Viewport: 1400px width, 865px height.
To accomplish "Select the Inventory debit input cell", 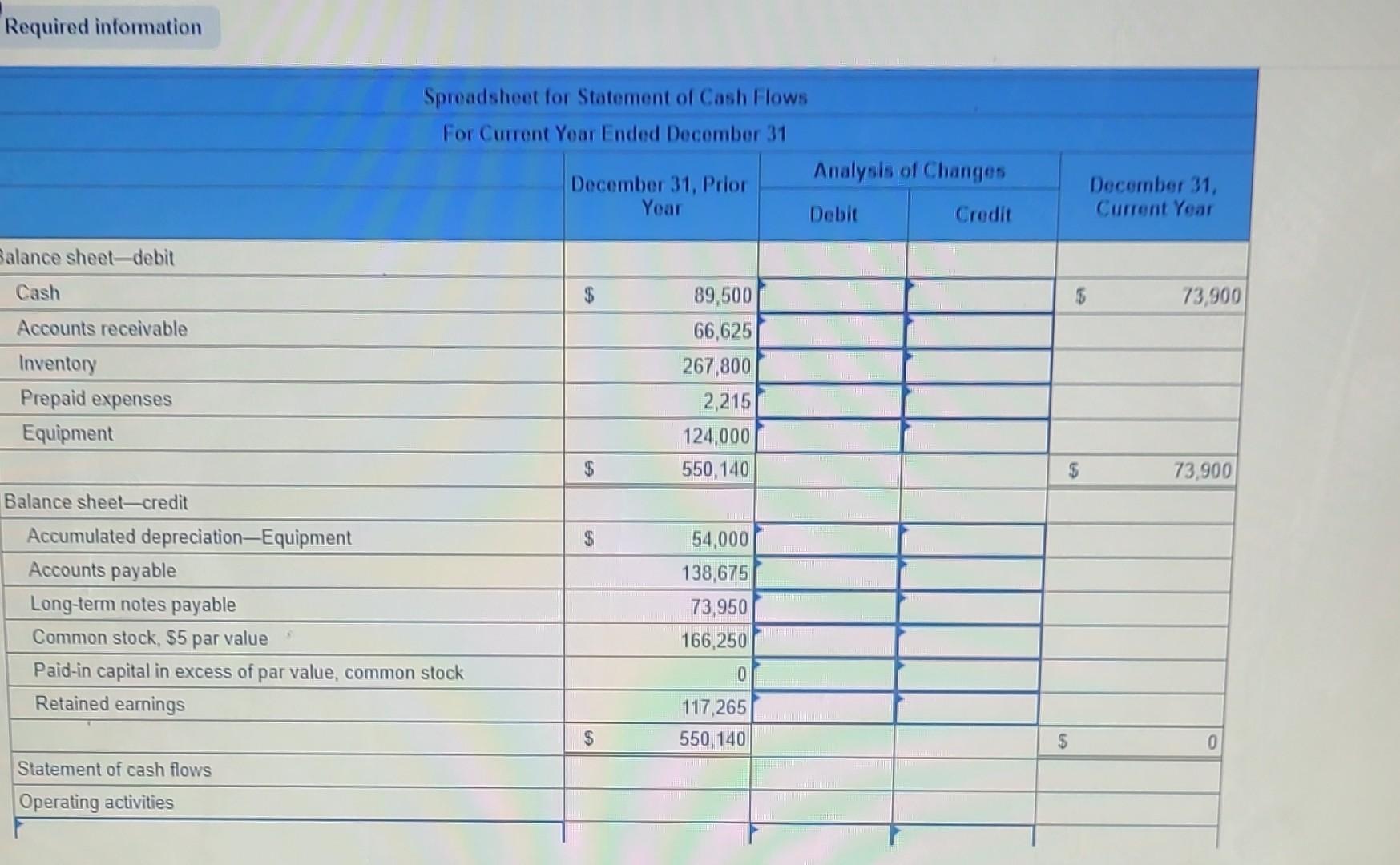I will tap(830, 366).
